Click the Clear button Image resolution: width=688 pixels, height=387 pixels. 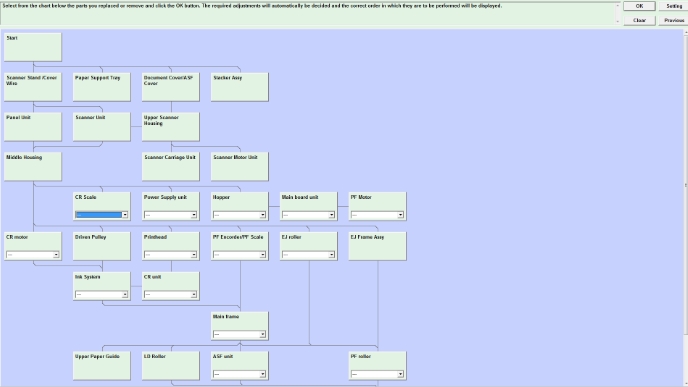tap(639, 20)
